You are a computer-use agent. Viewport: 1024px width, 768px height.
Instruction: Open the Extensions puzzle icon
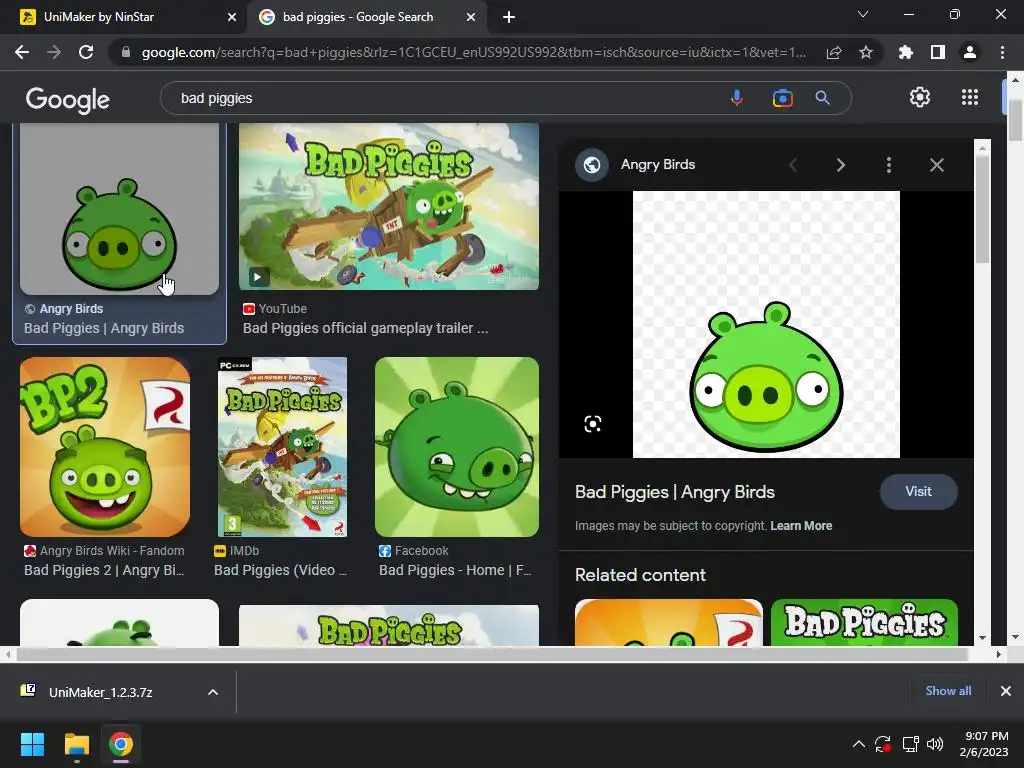(x=905, y=52)
